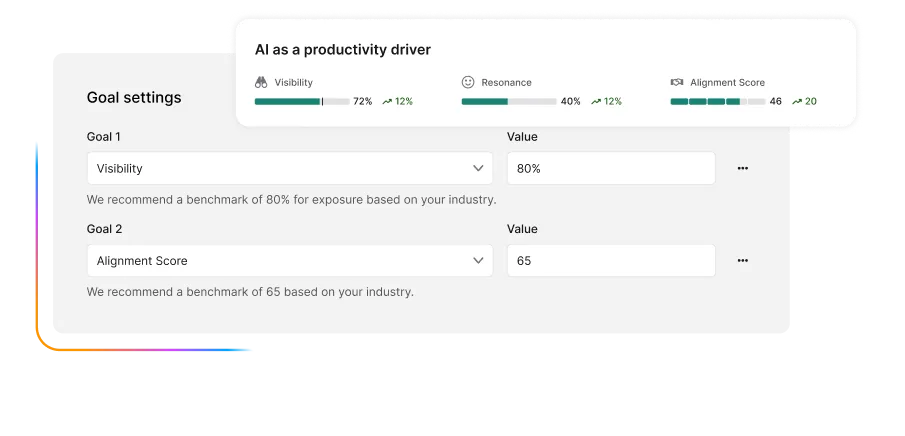Viewport: 905px width, 436px height.
Task: Click the Goal 1 value field showing 80%
Action: point(610,169)
